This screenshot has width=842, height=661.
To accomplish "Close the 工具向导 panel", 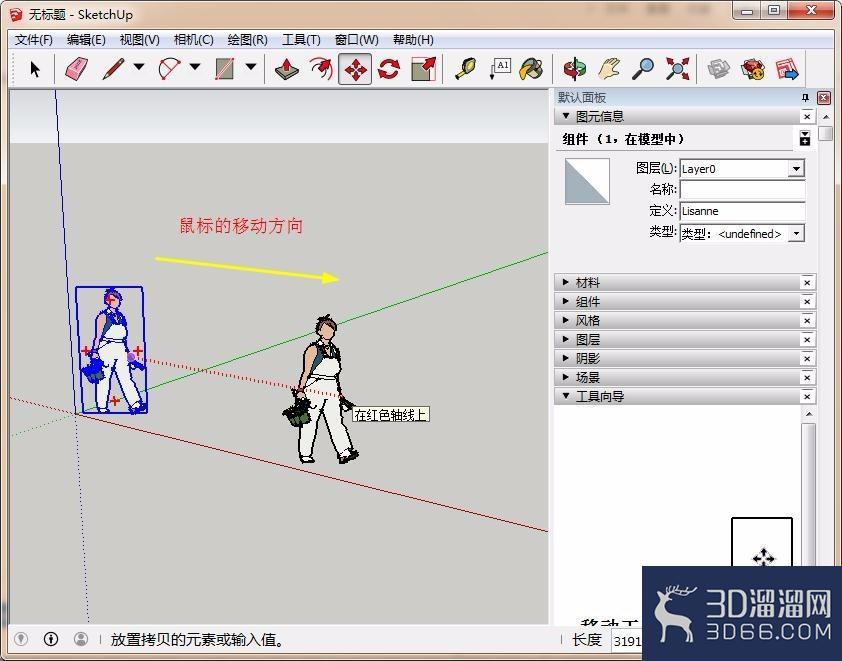I will (807, 396).
